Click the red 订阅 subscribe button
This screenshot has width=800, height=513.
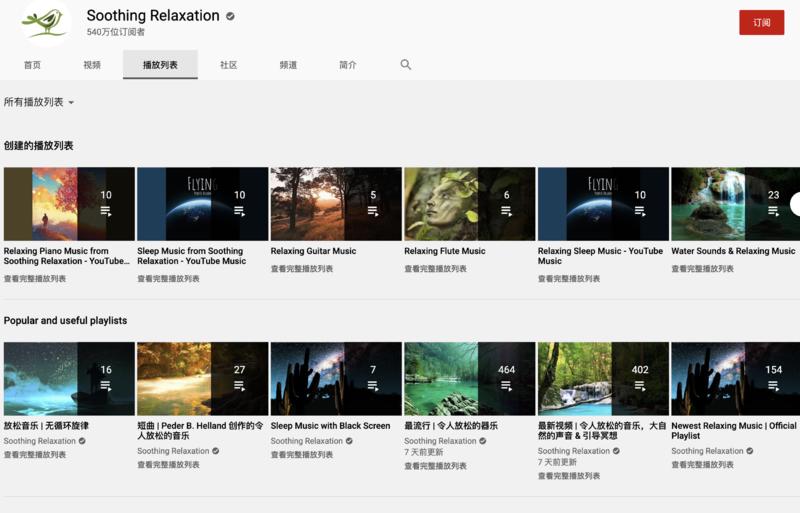pos(761,22)
